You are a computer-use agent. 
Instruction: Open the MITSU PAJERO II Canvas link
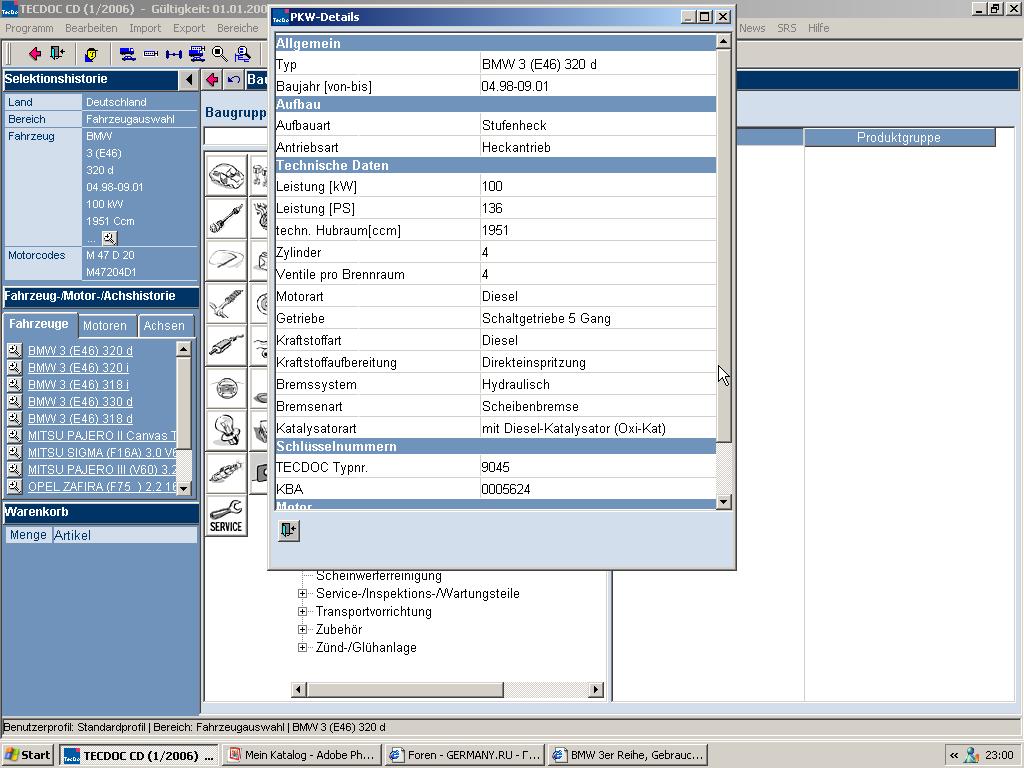tap(102, 436)
